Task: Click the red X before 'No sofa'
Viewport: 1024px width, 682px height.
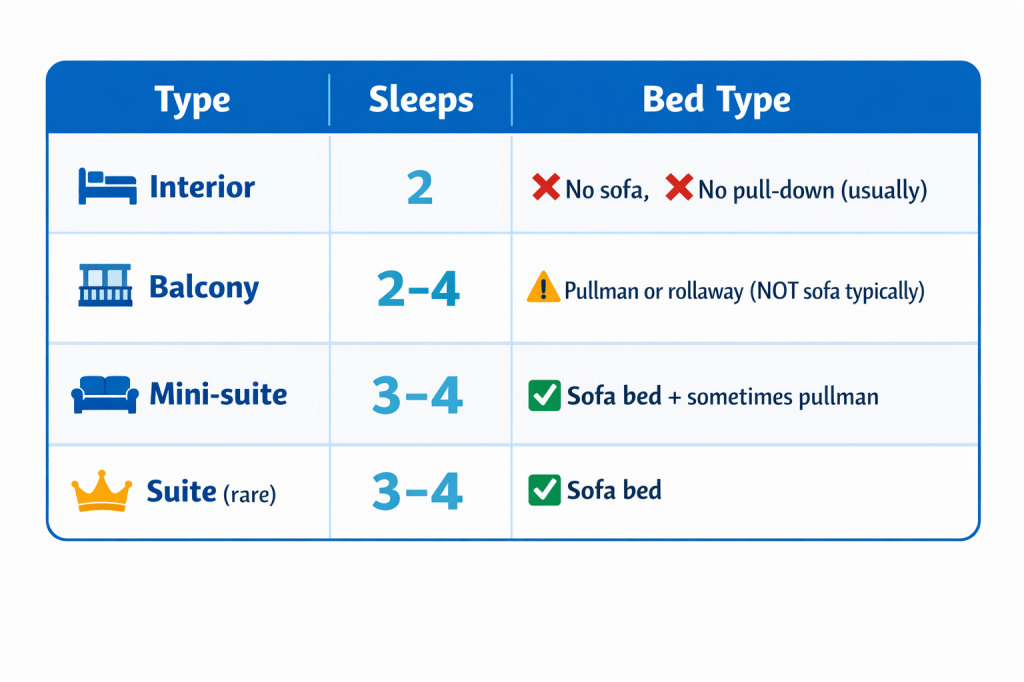Action: [x=546, y=187]
